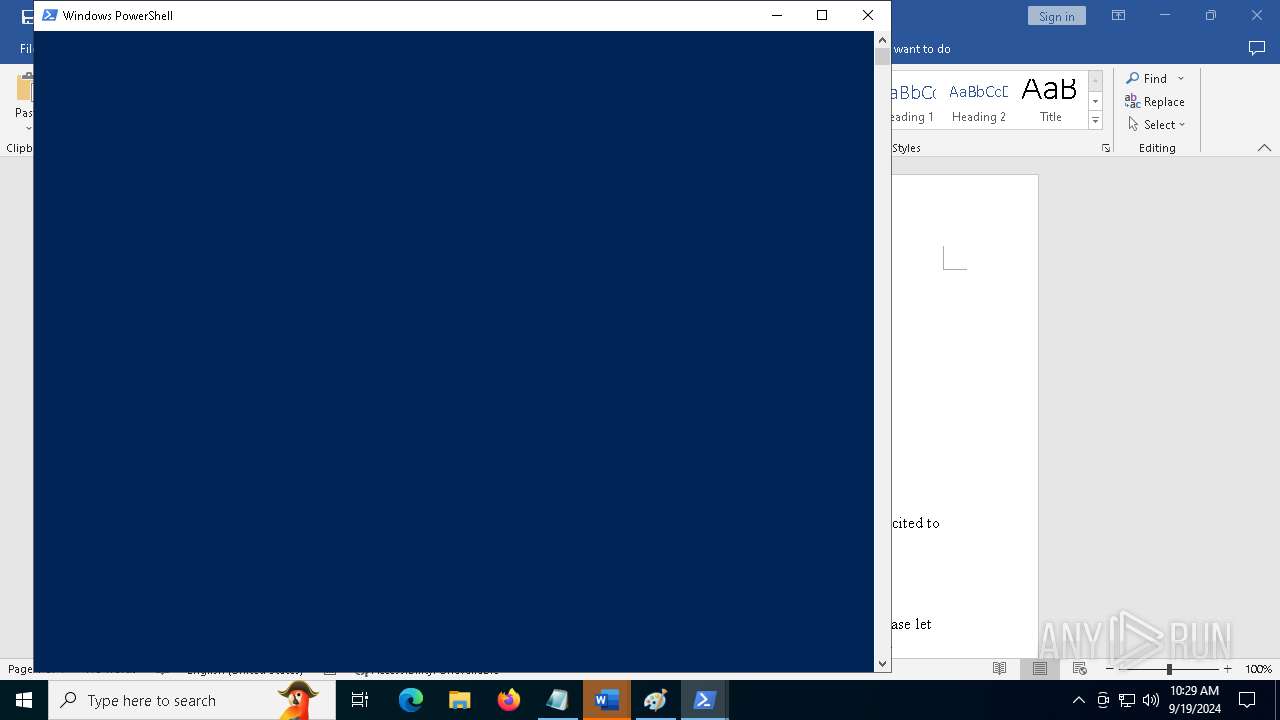Switch Word to Read Mode view
1280x720 pixels.
pos(999,669)
